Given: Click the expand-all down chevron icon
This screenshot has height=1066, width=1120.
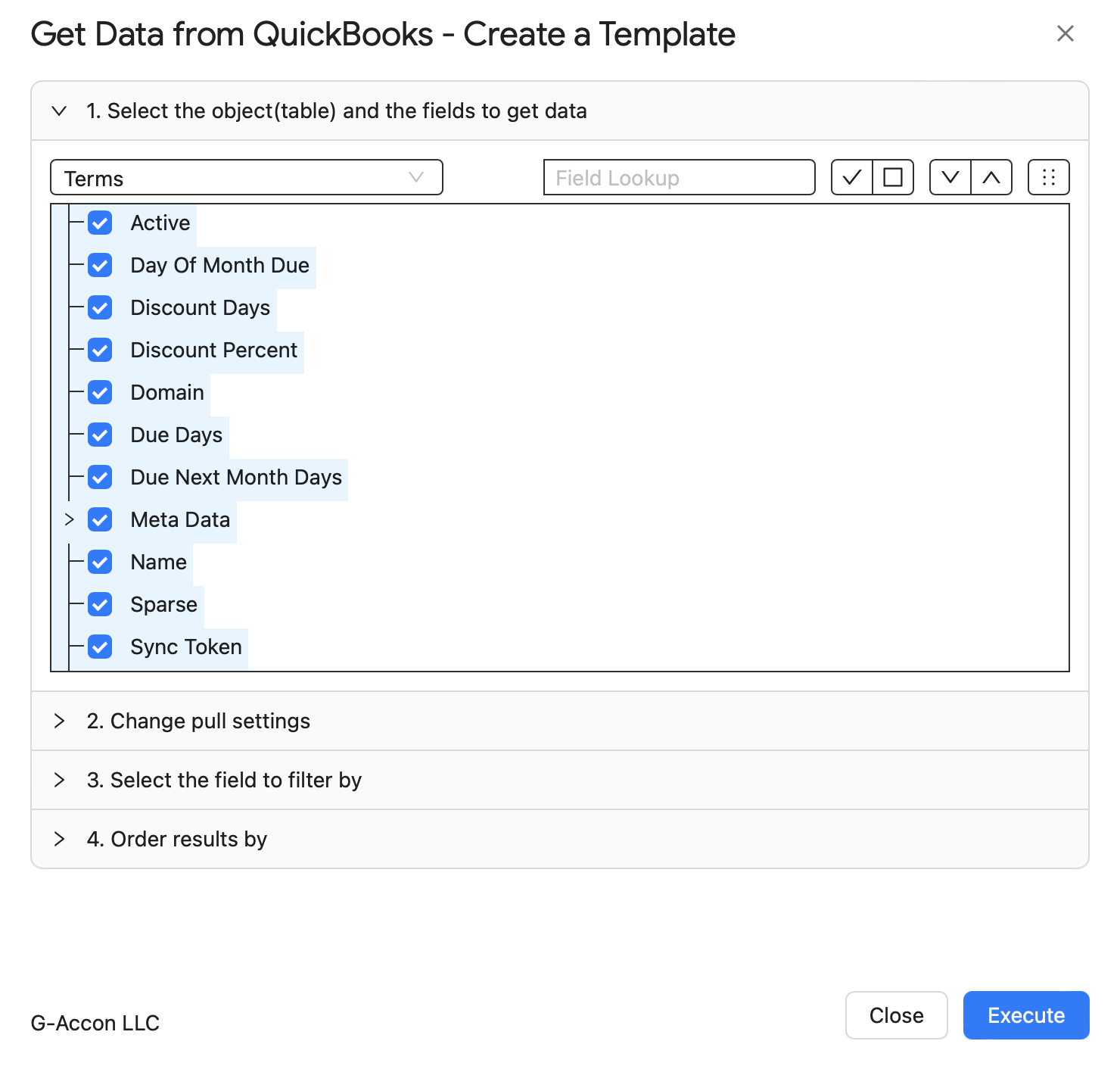Looking at the screenshot, I should tap(950, 177).
